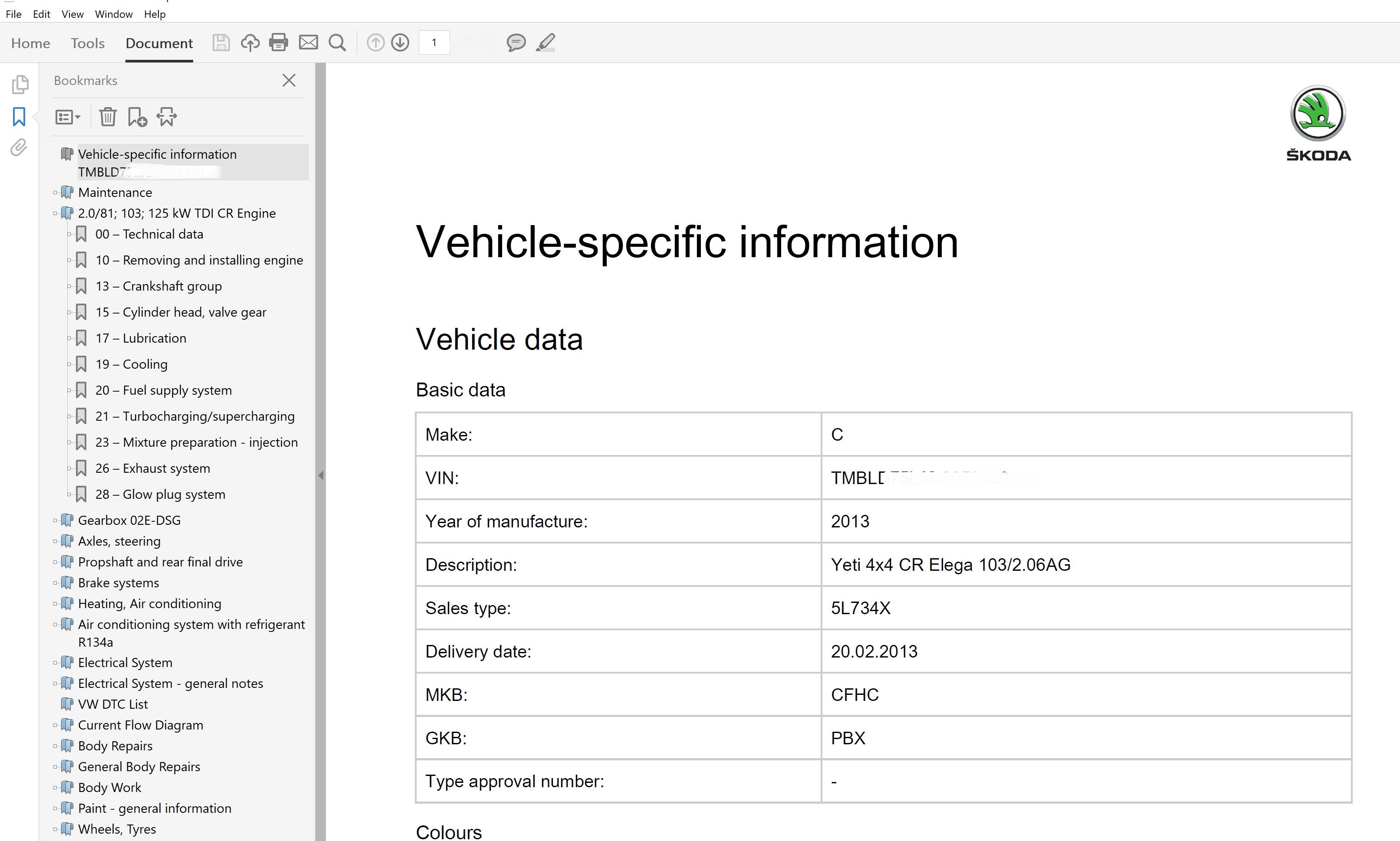
Task: Delete selected bookmark with trash icon
Action: click(108, 117)
